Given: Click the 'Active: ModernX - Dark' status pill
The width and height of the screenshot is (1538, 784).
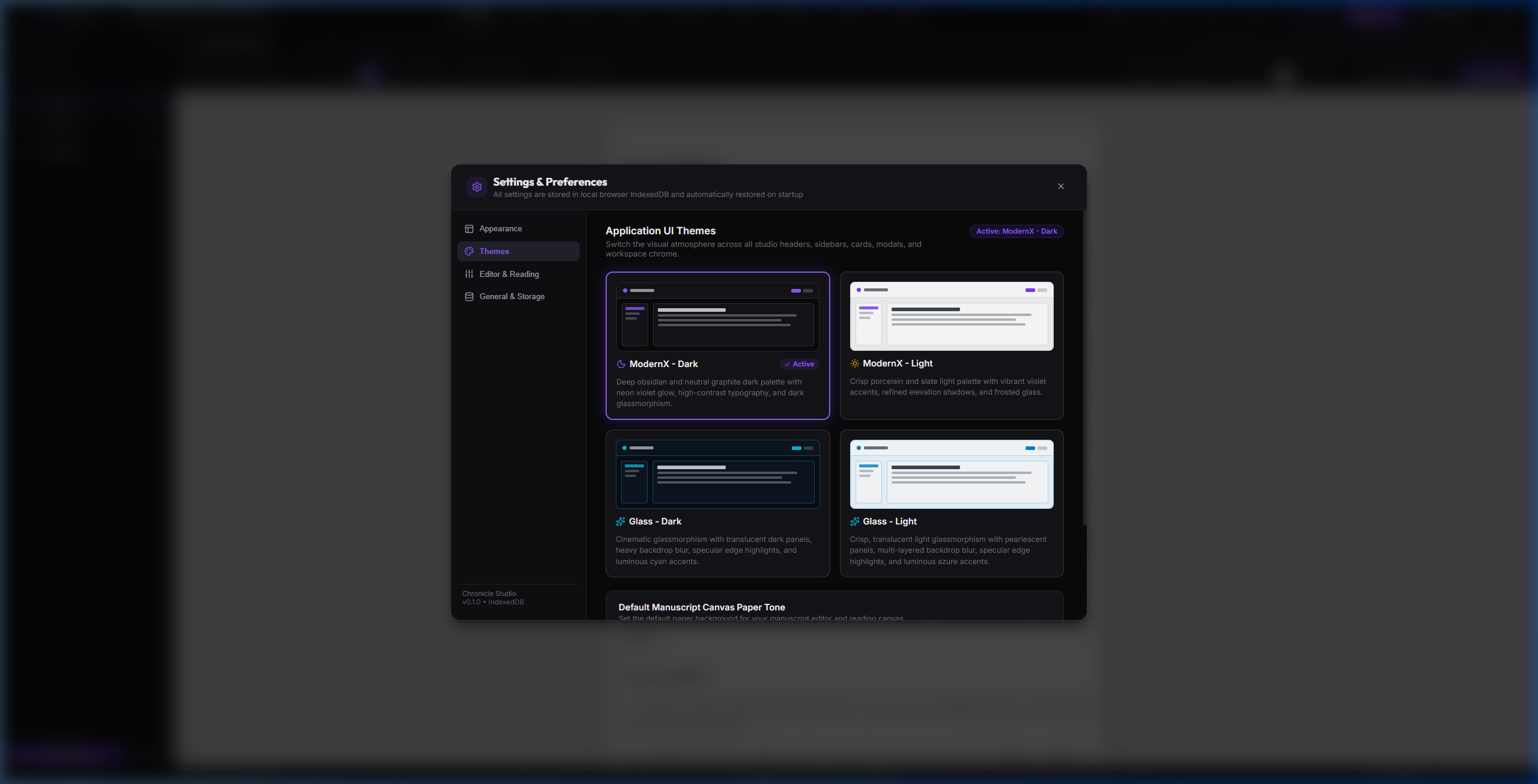Looking at the screenshot, I should [1017, 231].
